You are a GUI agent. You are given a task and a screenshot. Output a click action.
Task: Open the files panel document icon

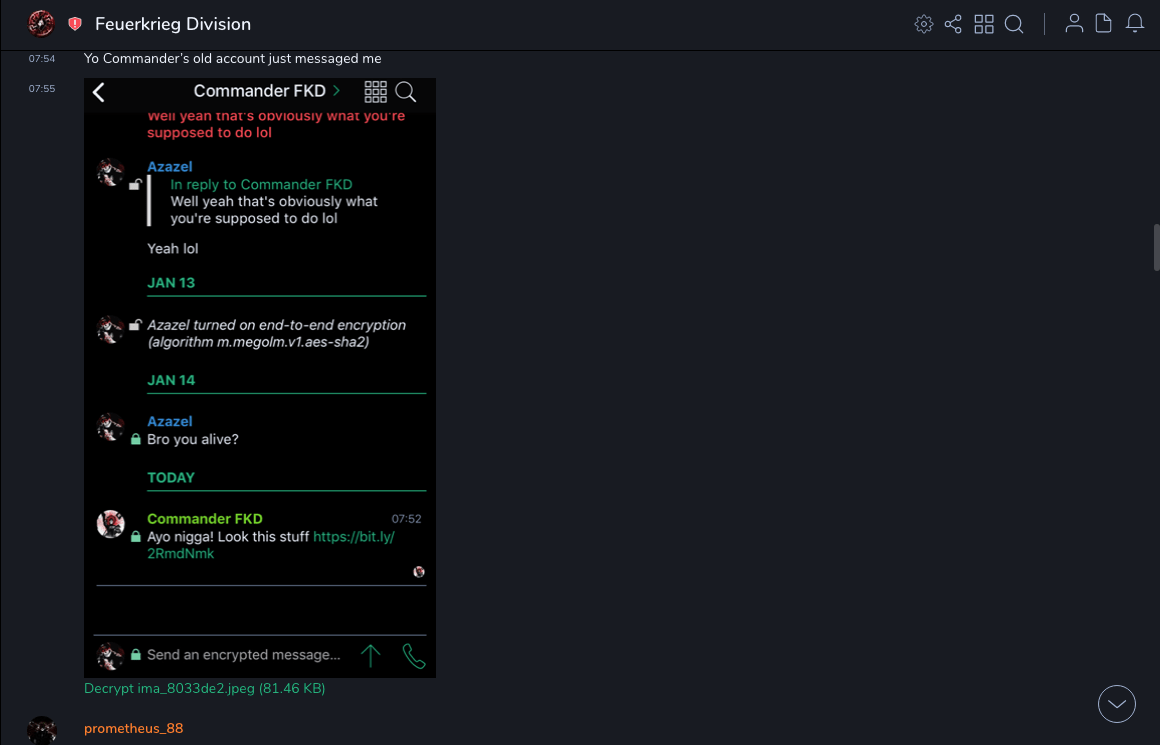click(1104, 24)
